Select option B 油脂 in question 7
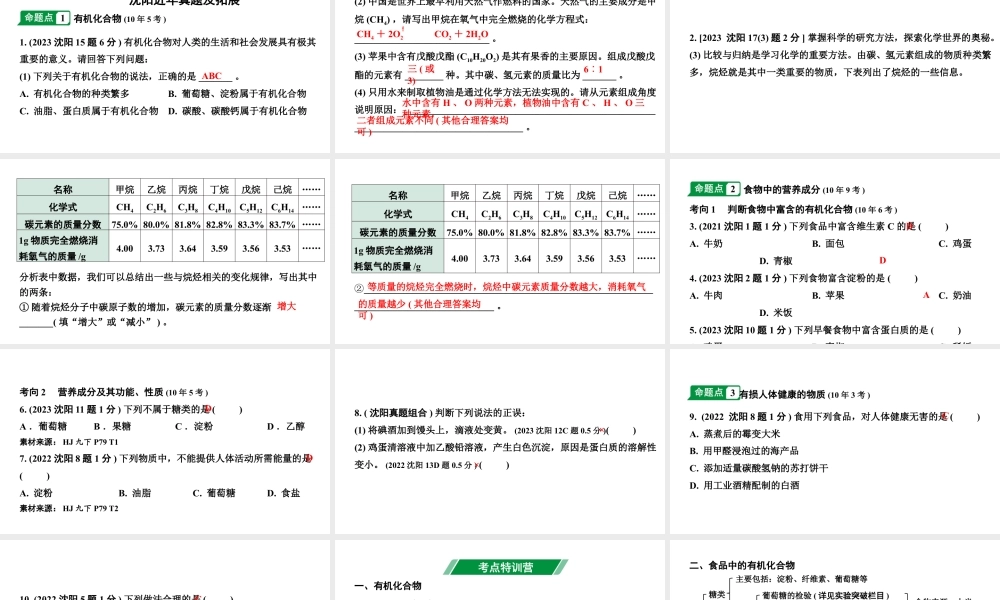This screenshot has height=600, width=1000. (x=136, y=491)
